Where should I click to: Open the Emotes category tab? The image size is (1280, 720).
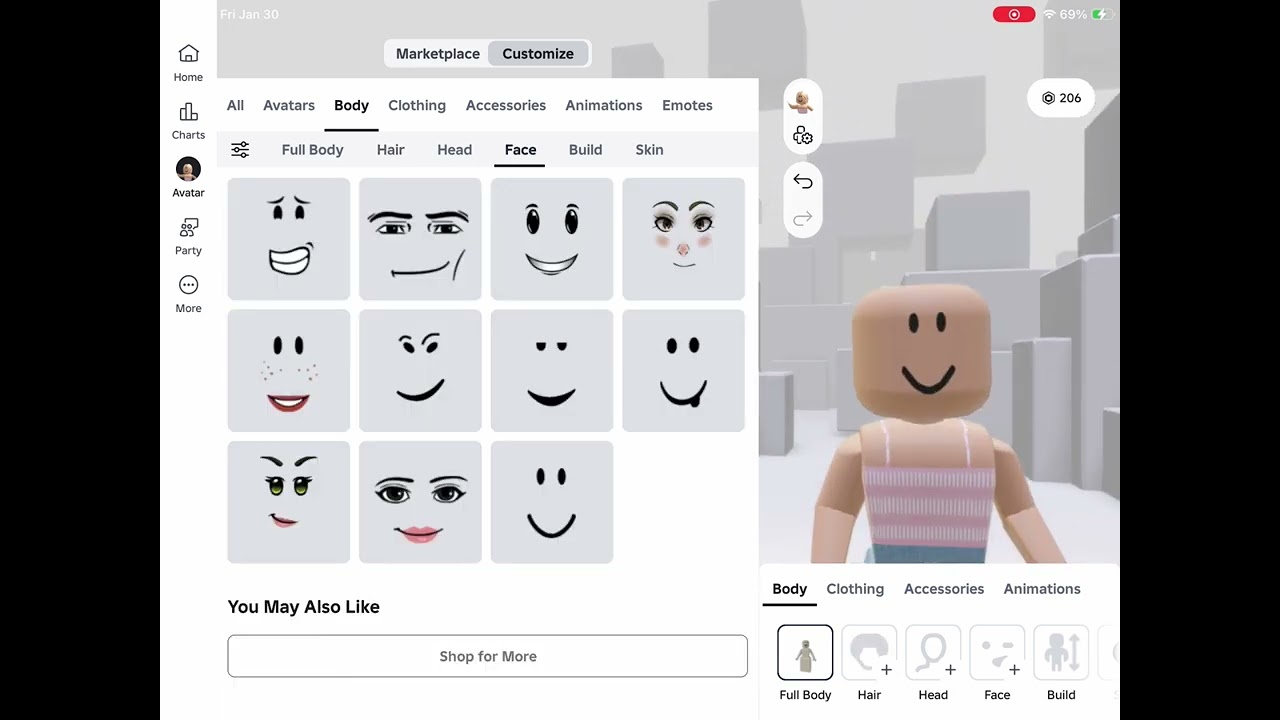tap(687, 105)
